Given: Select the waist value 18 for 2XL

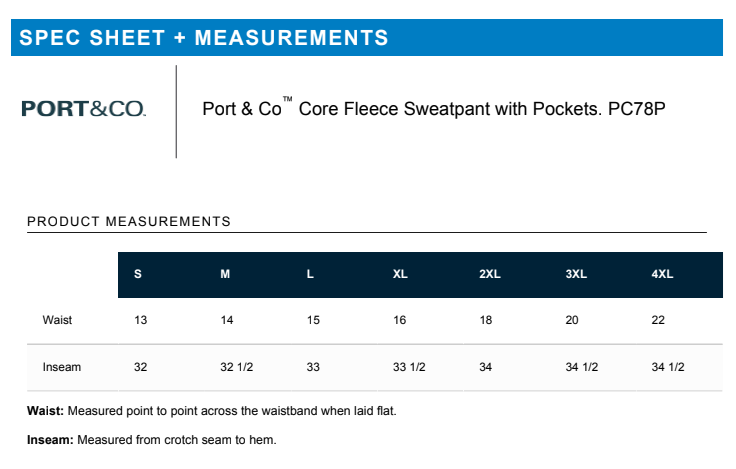Looking at the screenshot, I should (x=486, y=320).
